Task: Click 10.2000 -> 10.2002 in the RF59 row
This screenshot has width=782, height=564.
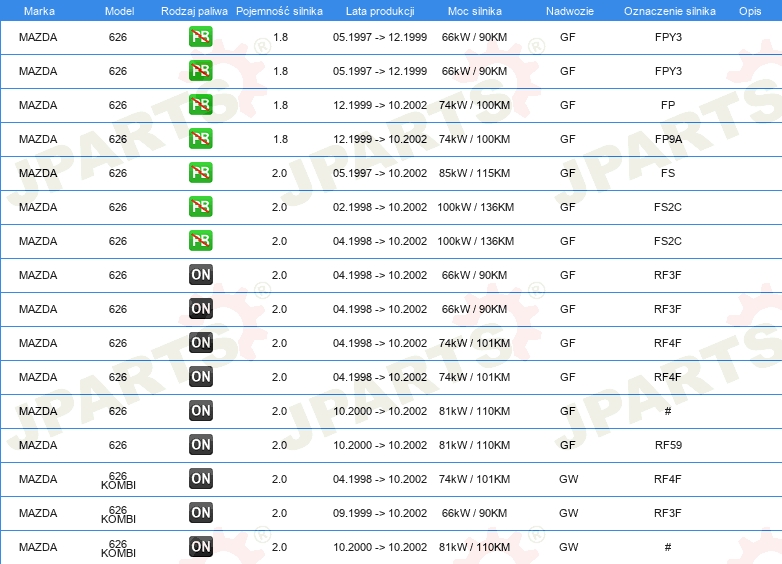Action: pos(380,445)
